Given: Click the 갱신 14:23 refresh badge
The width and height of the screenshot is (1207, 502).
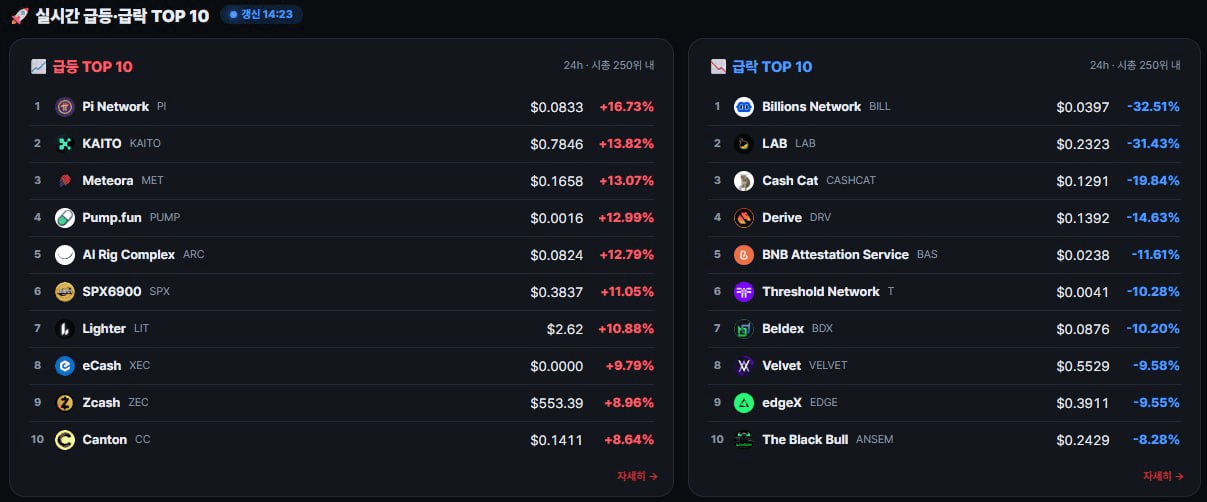Looking at the screenshot, I should click(261, 15).
